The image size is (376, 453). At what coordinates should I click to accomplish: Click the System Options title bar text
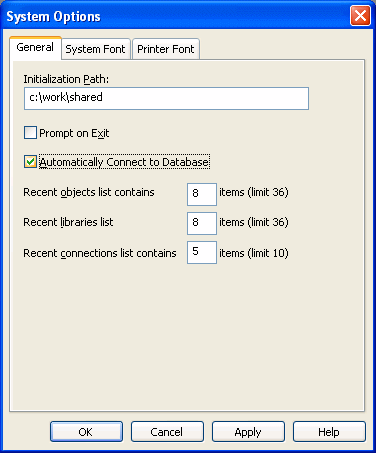(x=53, y=16)
